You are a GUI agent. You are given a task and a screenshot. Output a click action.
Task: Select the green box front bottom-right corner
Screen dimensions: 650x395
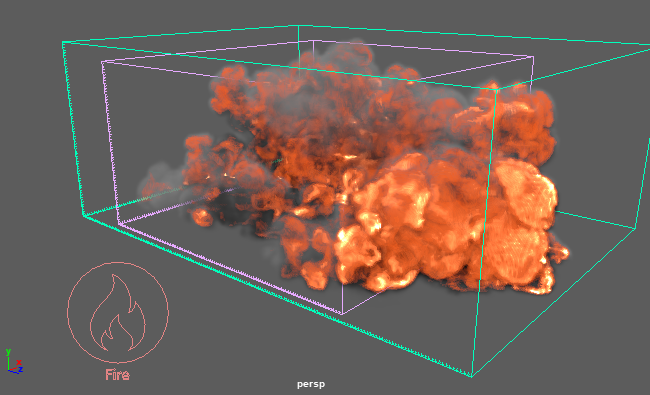pos(471,376)
